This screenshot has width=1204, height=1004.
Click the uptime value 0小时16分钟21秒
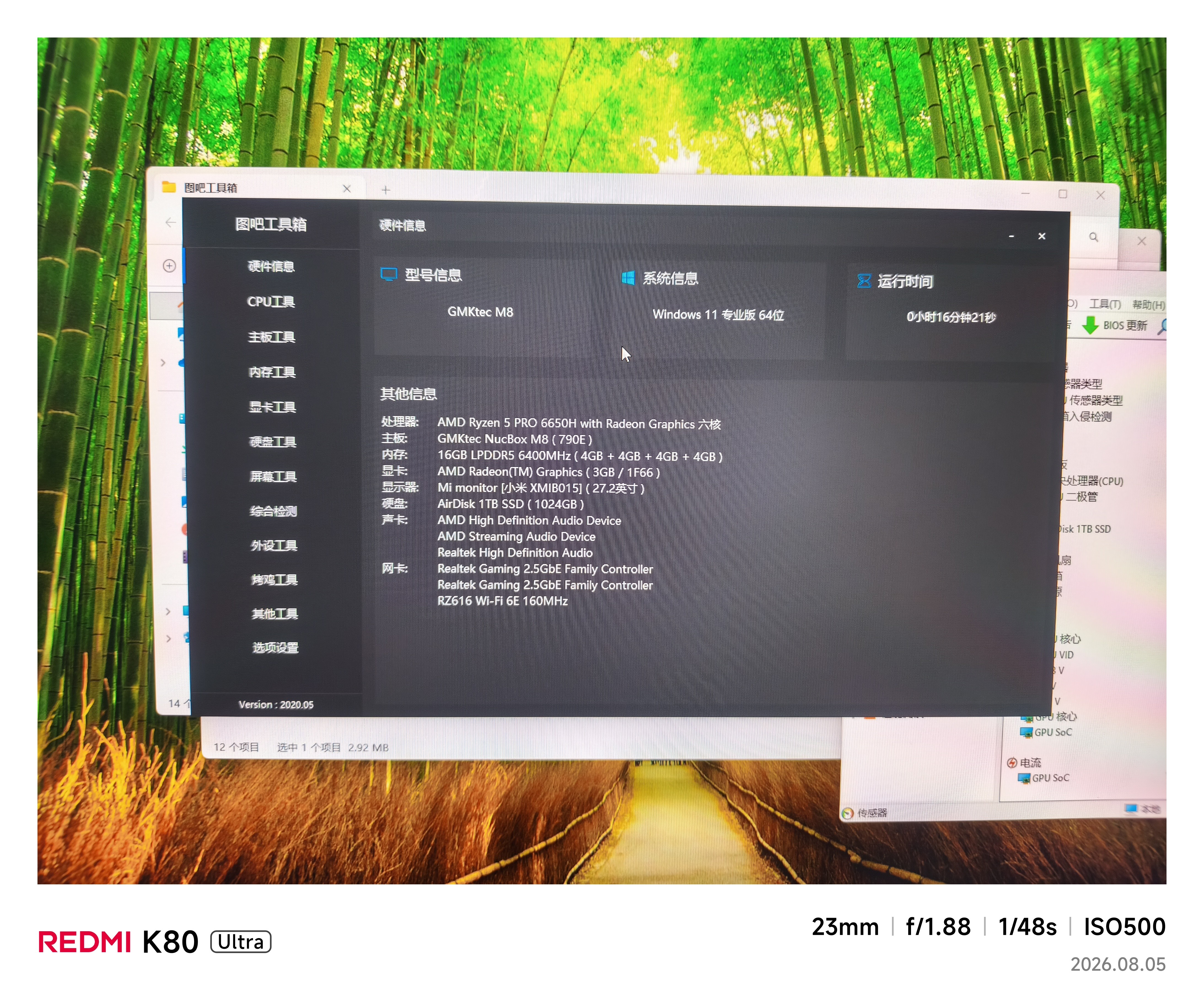point(951,317)
